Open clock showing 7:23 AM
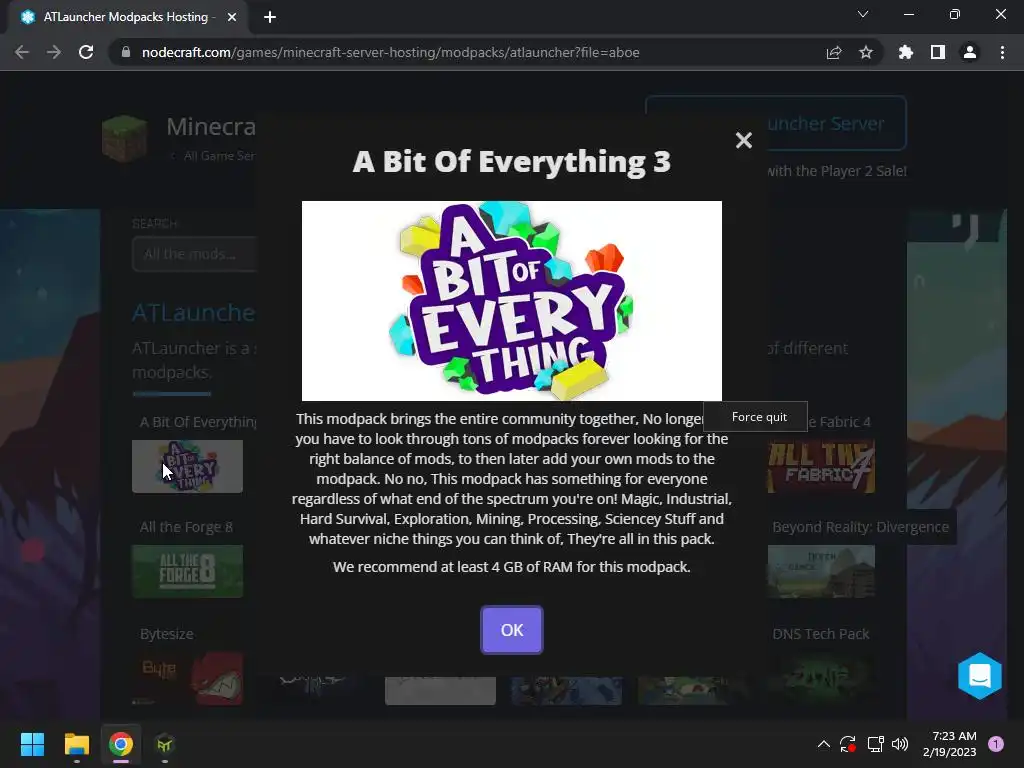 (950, 744)
